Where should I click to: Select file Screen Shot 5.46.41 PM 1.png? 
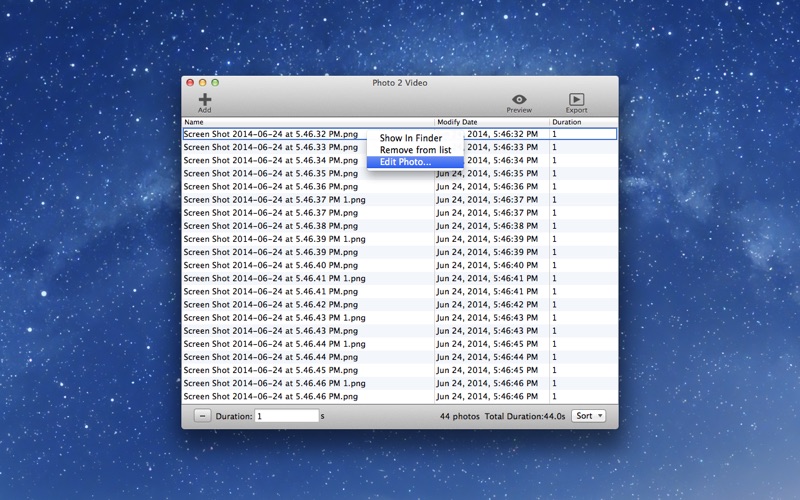click(274, 279)
